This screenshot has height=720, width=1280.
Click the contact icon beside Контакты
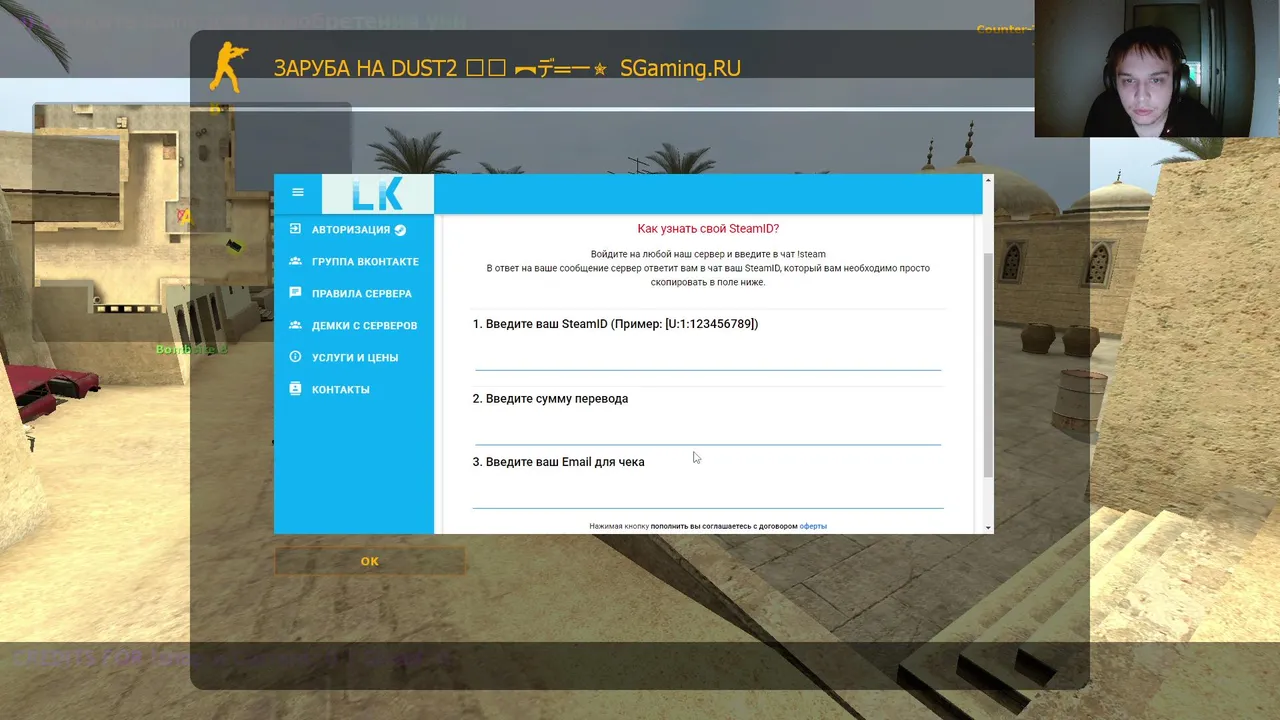[295, 389]
